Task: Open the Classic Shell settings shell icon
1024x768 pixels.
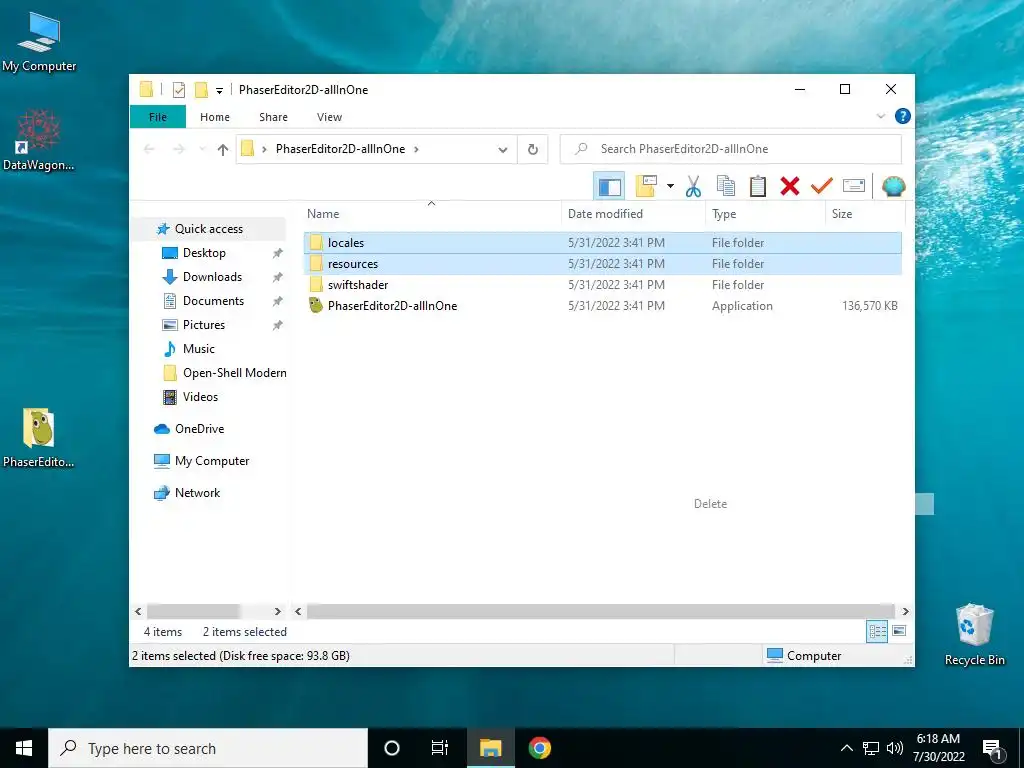Action: 893,186
